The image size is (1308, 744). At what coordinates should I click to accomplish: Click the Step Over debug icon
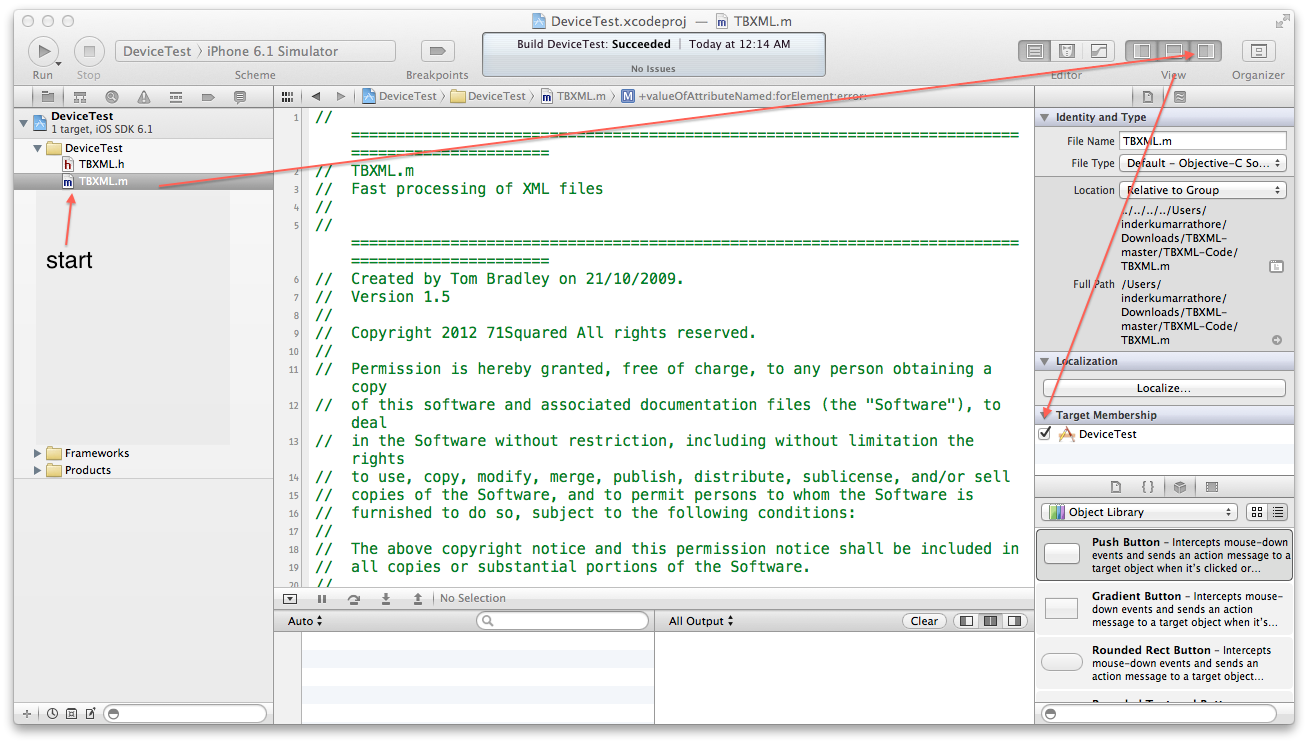point(354,599)
